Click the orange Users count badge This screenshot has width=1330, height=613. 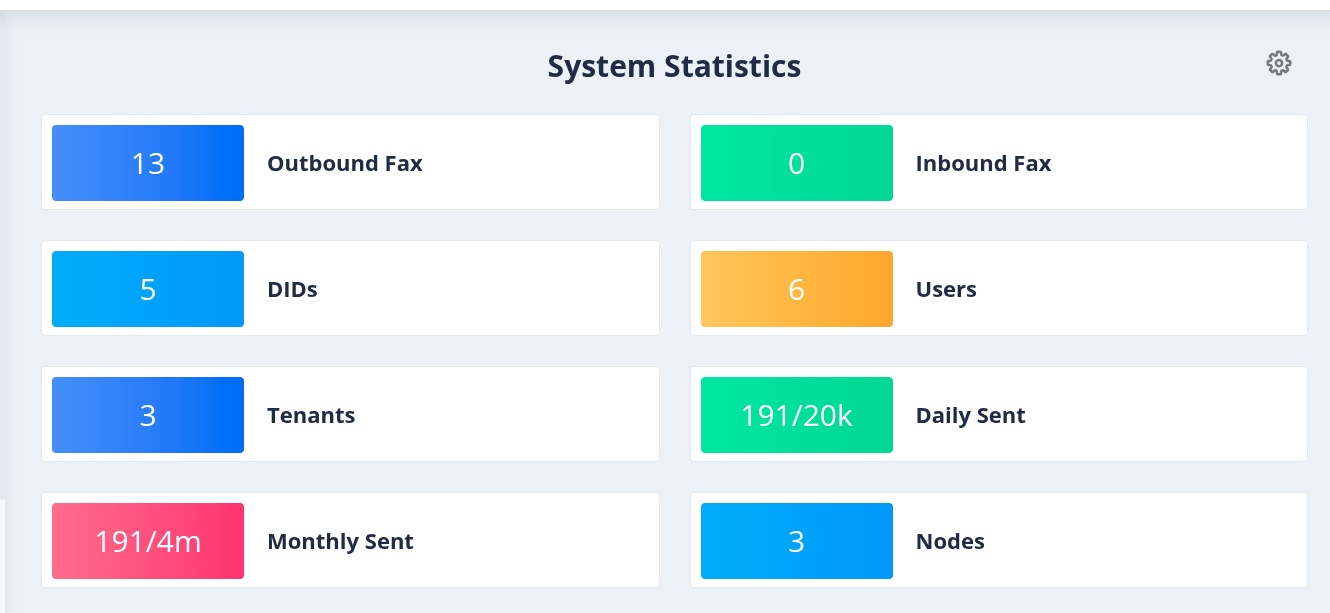(x=796, y=289)
